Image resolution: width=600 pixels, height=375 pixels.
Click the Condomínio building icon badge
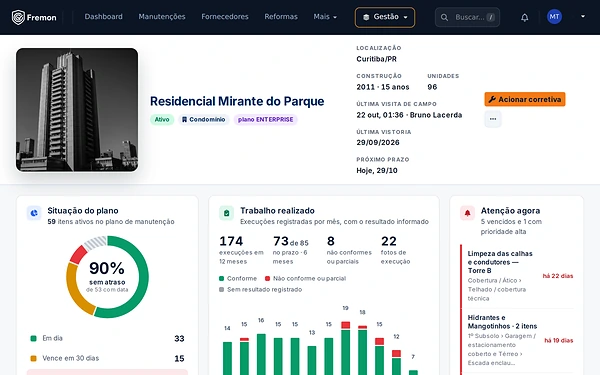coord(203,119)
